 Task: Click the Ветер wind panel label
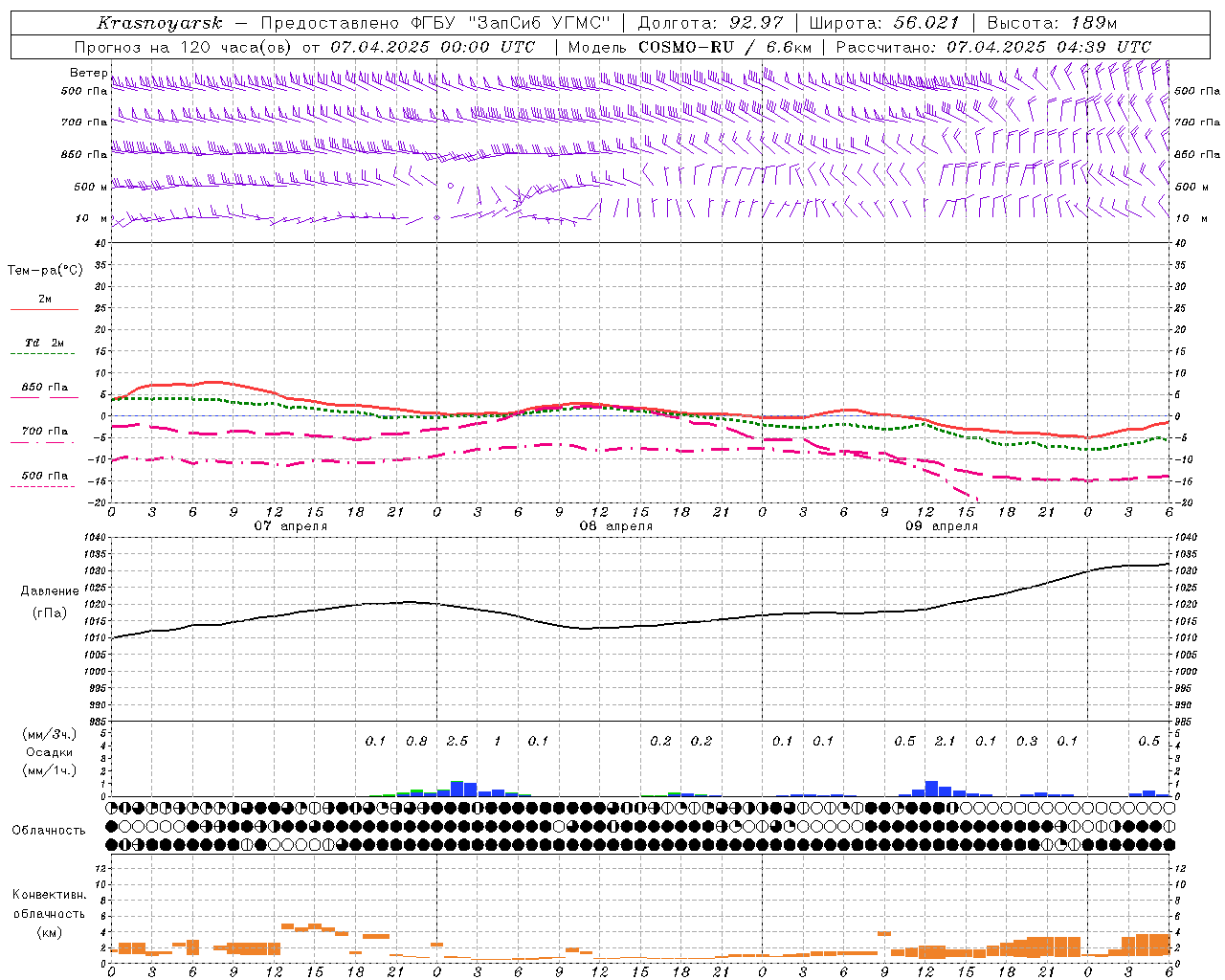(88, 73)
